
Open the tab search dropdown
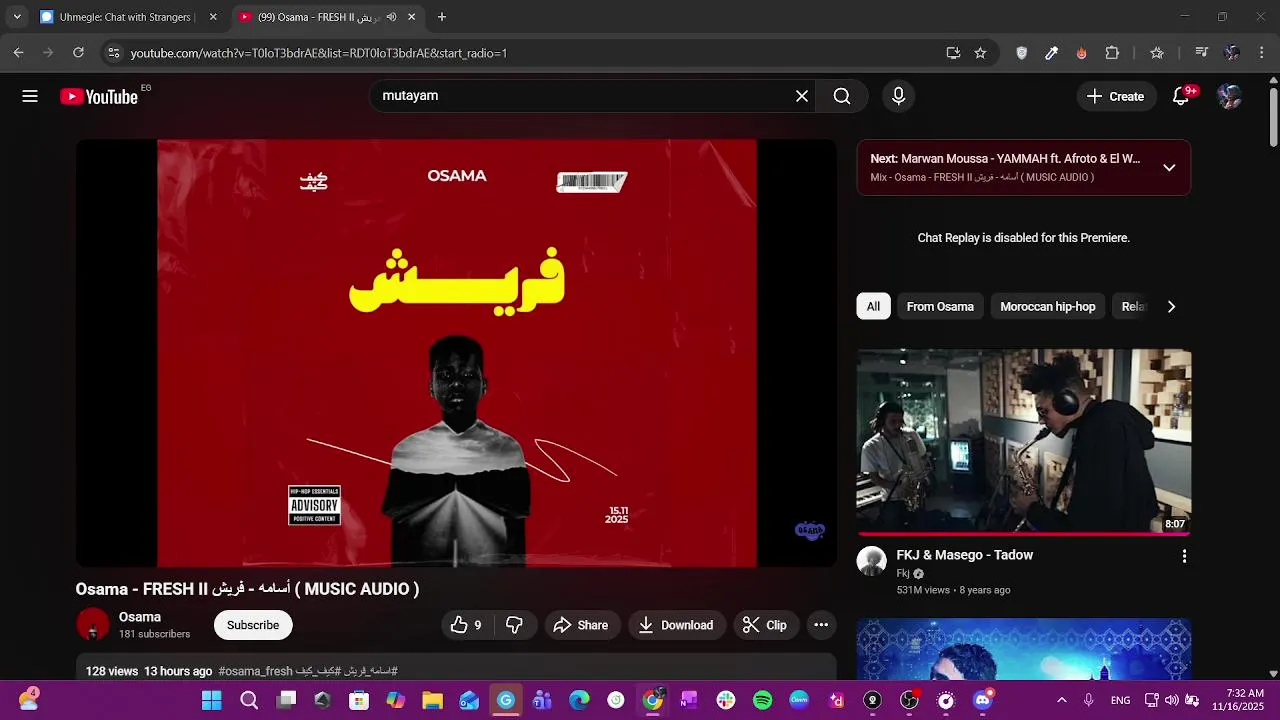click(x=17, y=17)
